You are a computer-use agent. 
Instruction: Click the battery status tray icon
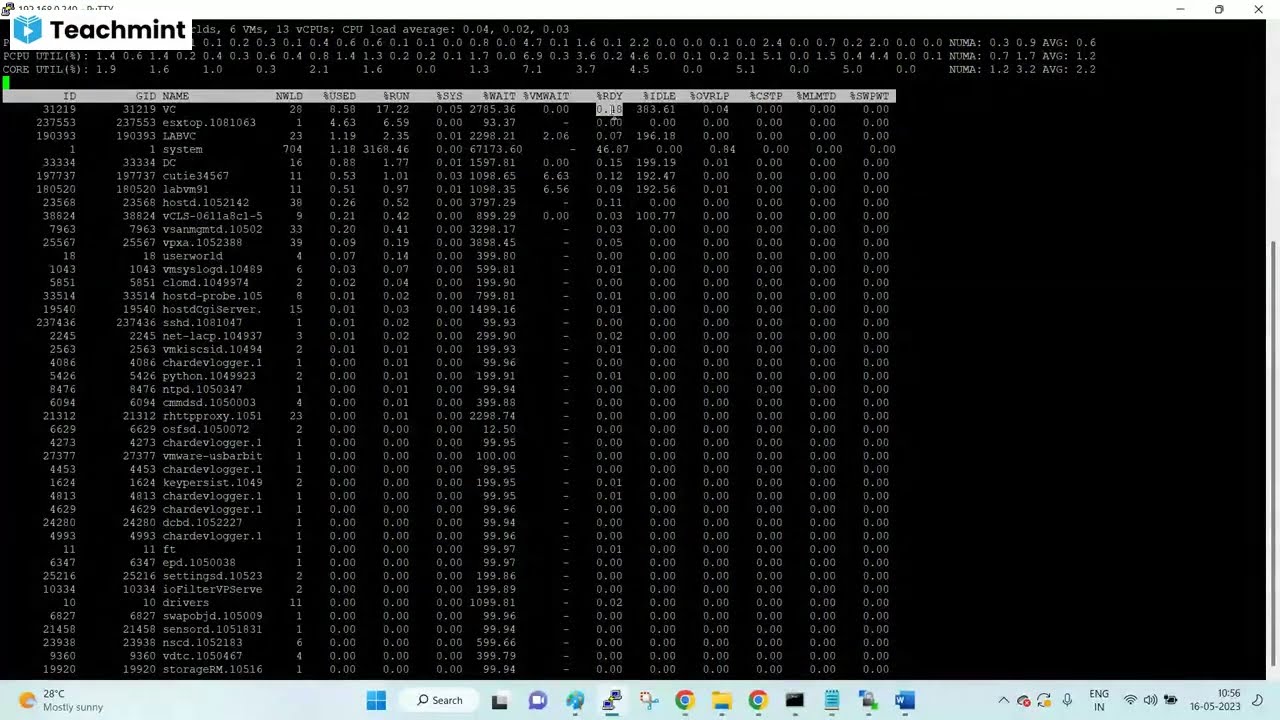pos(1171,701)
